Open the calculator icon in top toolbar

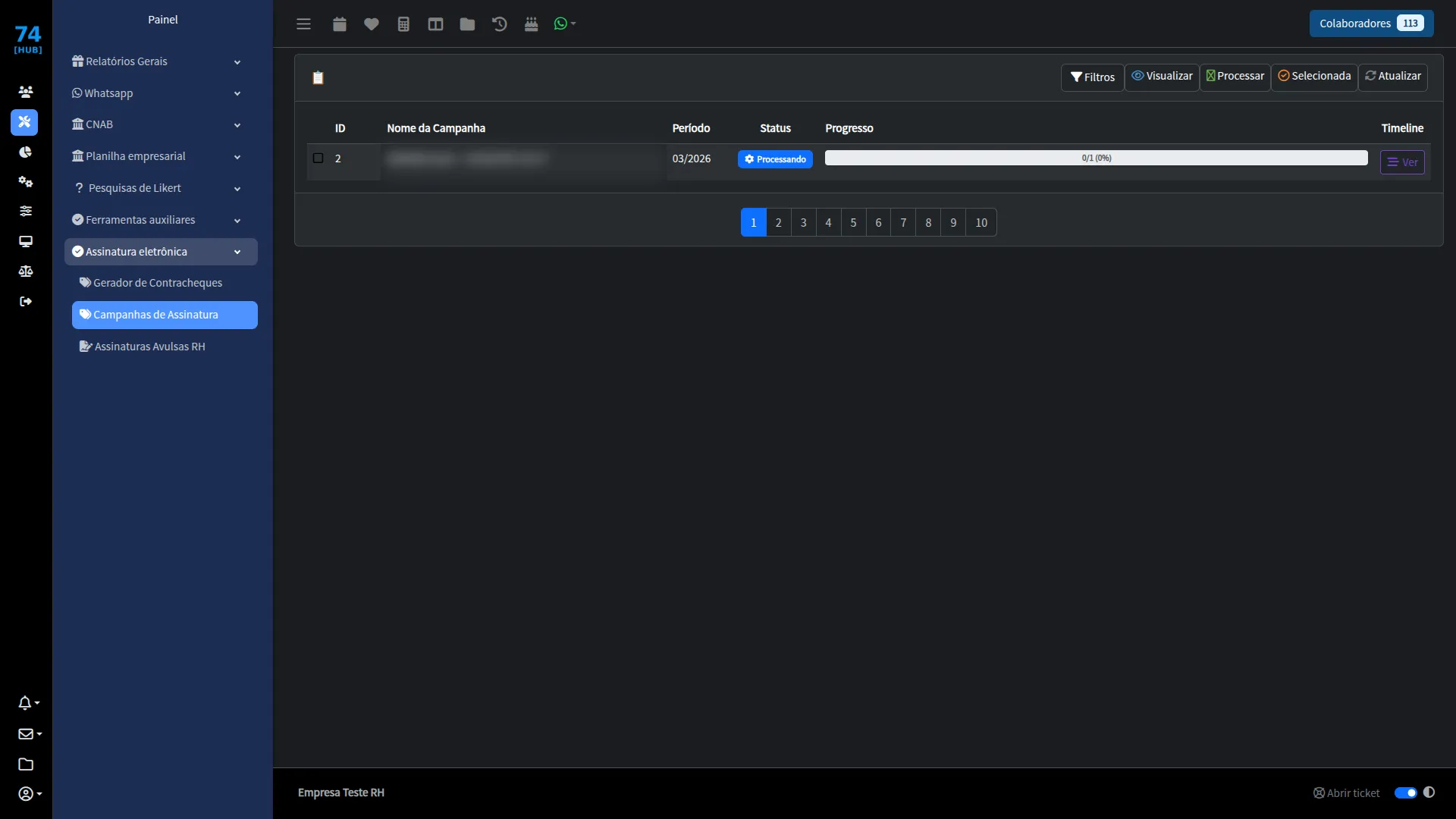coord(403,24)
